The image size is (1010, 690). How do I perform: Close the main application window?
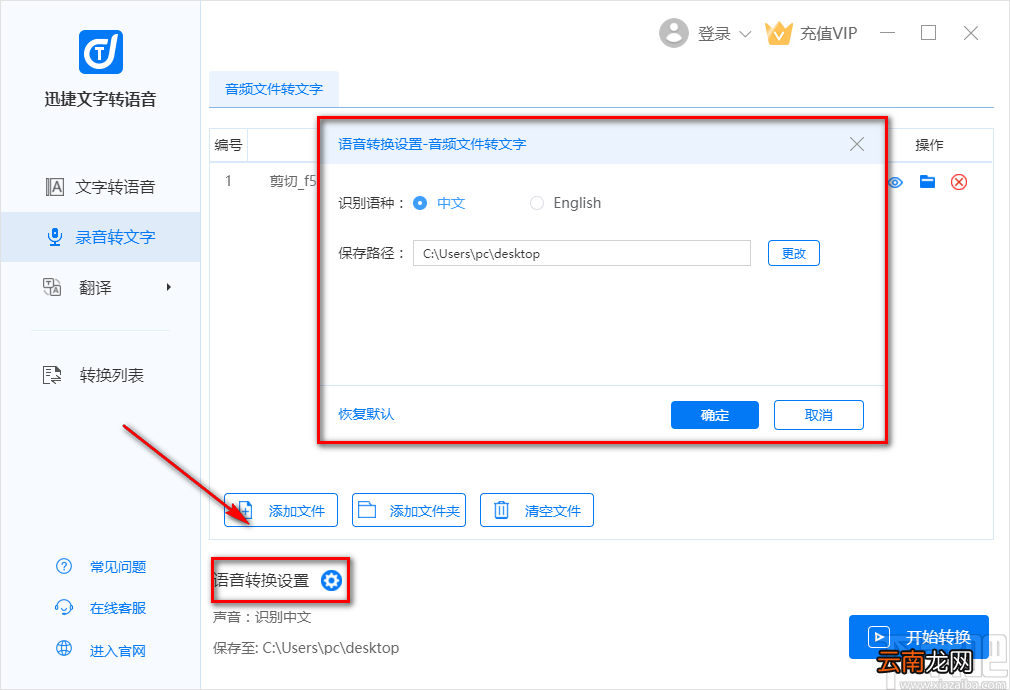971,33
